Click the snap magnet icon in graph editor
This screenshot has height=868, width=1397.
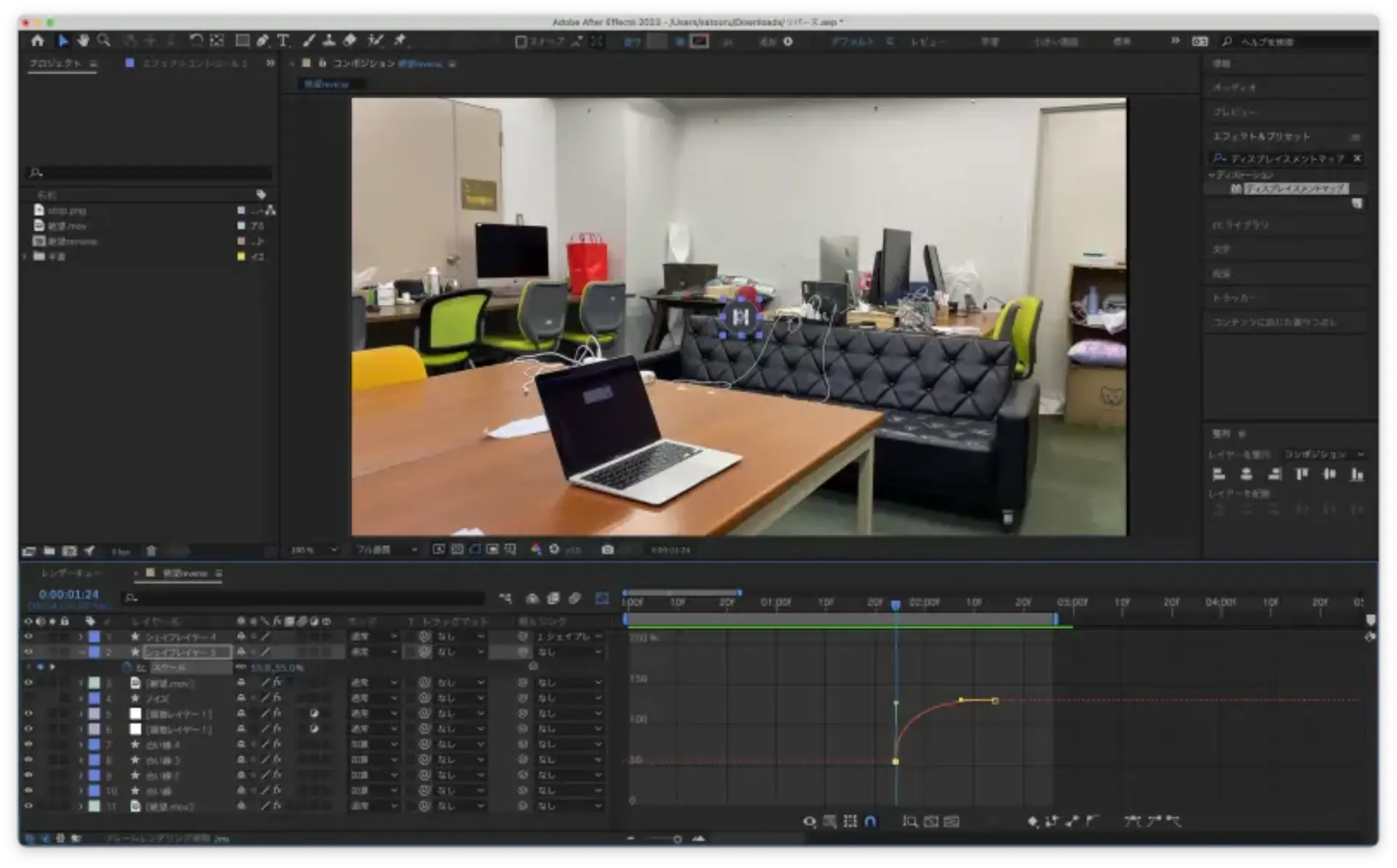(x=870, y=821)
